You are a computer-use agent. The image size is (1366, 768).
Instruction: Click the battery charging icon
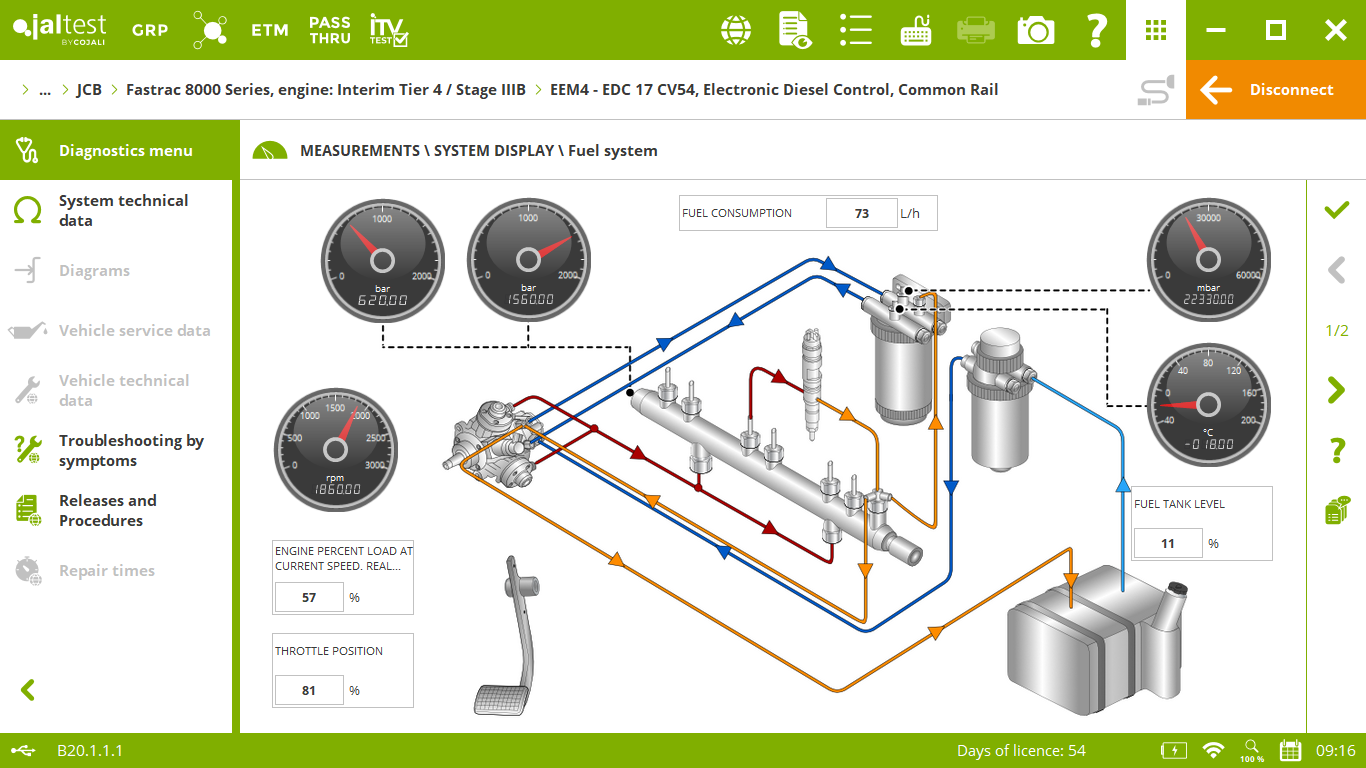[1174, 750]
